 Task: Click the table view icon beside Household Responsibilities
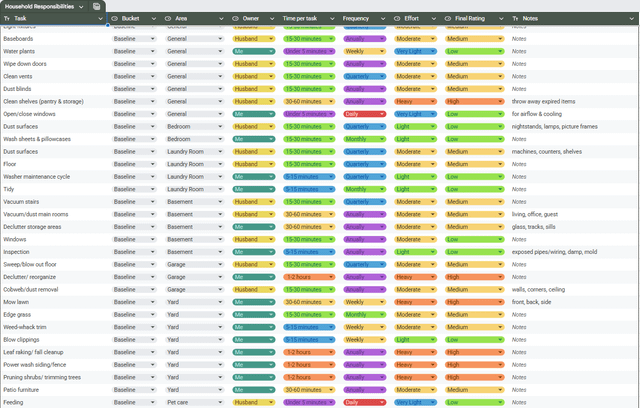point(96,6)
